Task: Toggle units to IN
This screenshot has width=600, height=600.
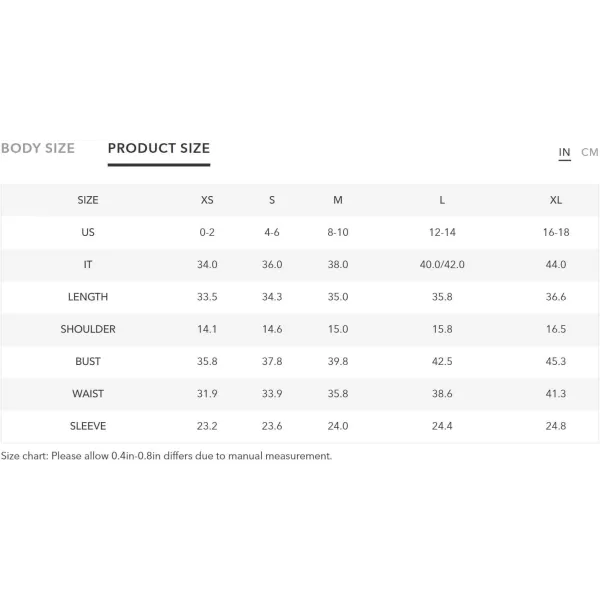Action: [564, 152]
